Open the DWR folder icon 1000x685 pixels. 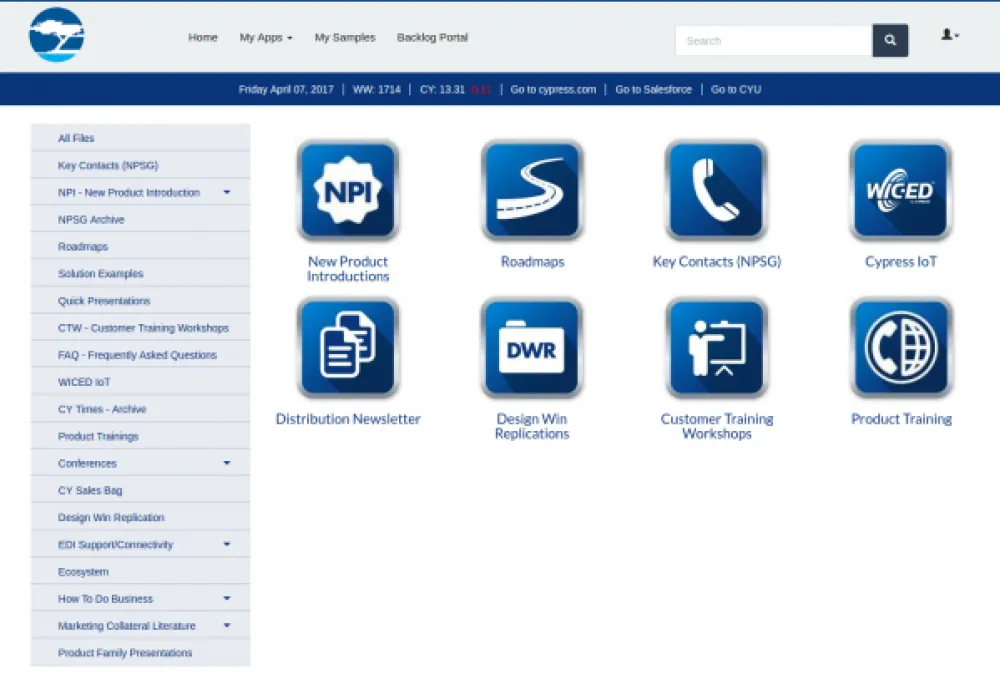533,348
